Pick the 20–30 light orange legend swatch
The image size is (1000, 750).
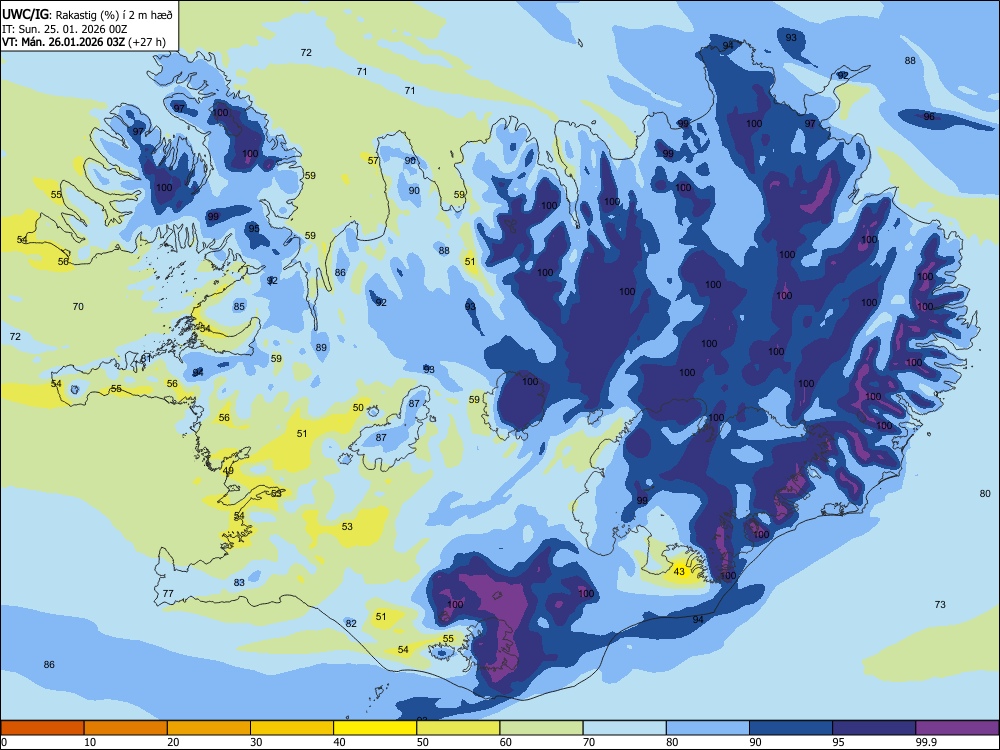(209, 728)
